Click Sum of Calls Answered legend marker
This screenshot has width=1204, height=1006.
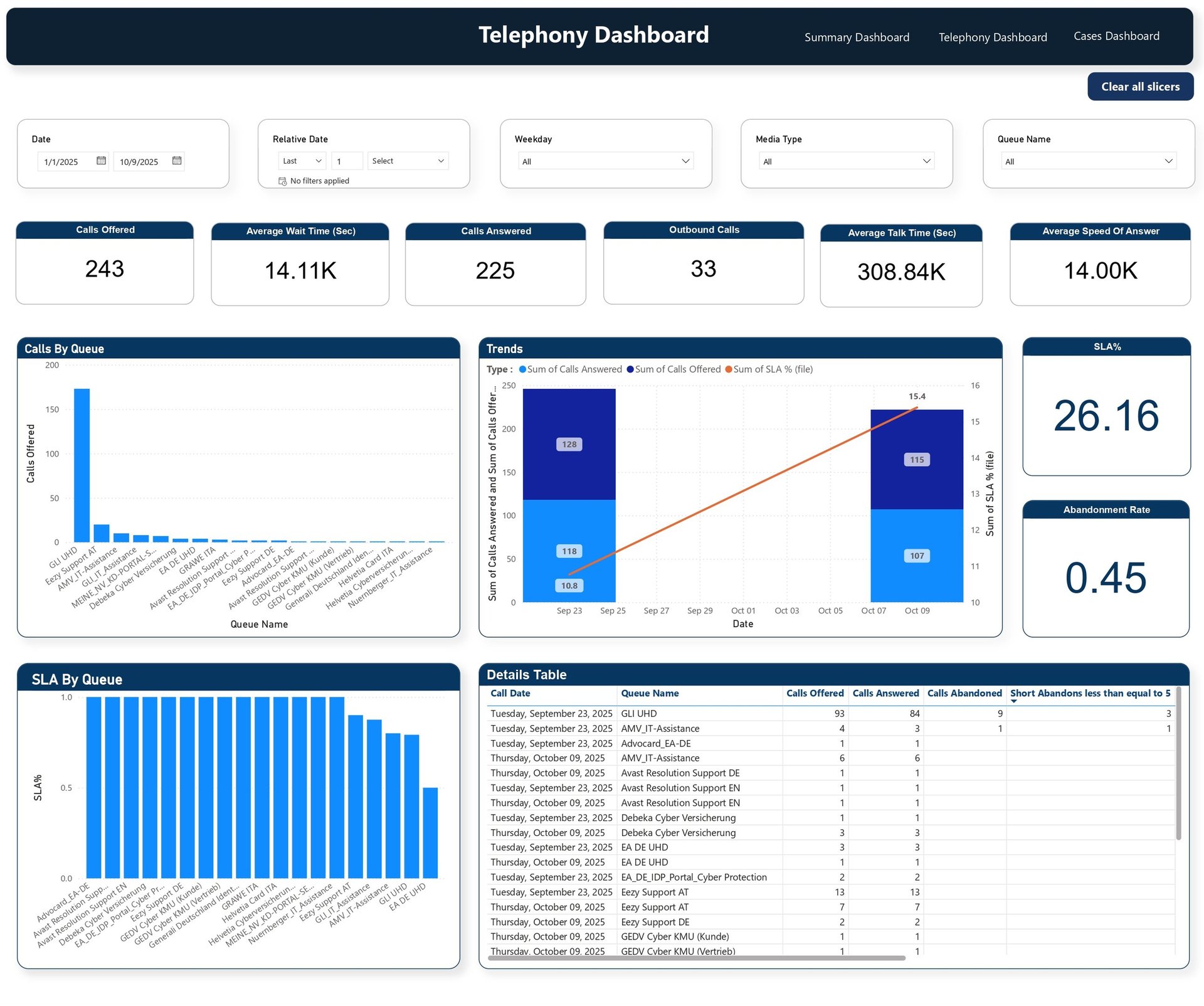pyautogui.click(x=522, y=369)
